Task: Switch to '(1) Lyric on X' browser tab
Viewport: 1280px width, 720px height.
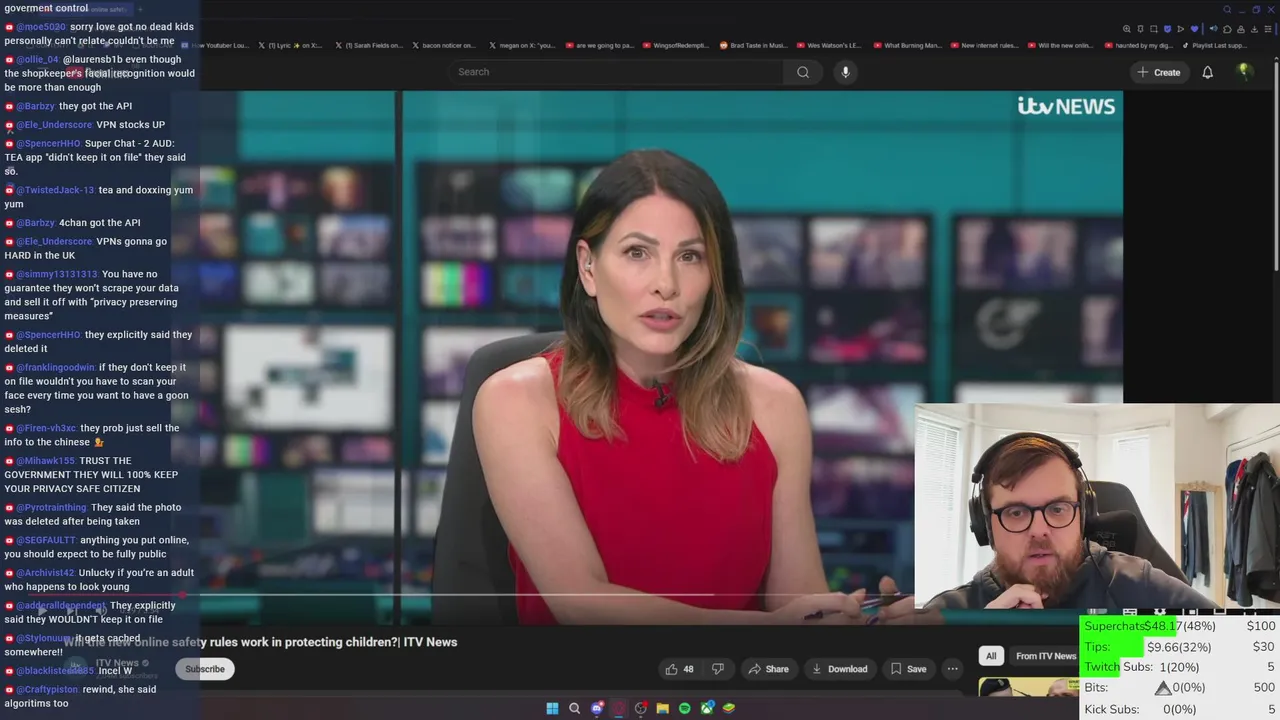Action: point(292,45)
